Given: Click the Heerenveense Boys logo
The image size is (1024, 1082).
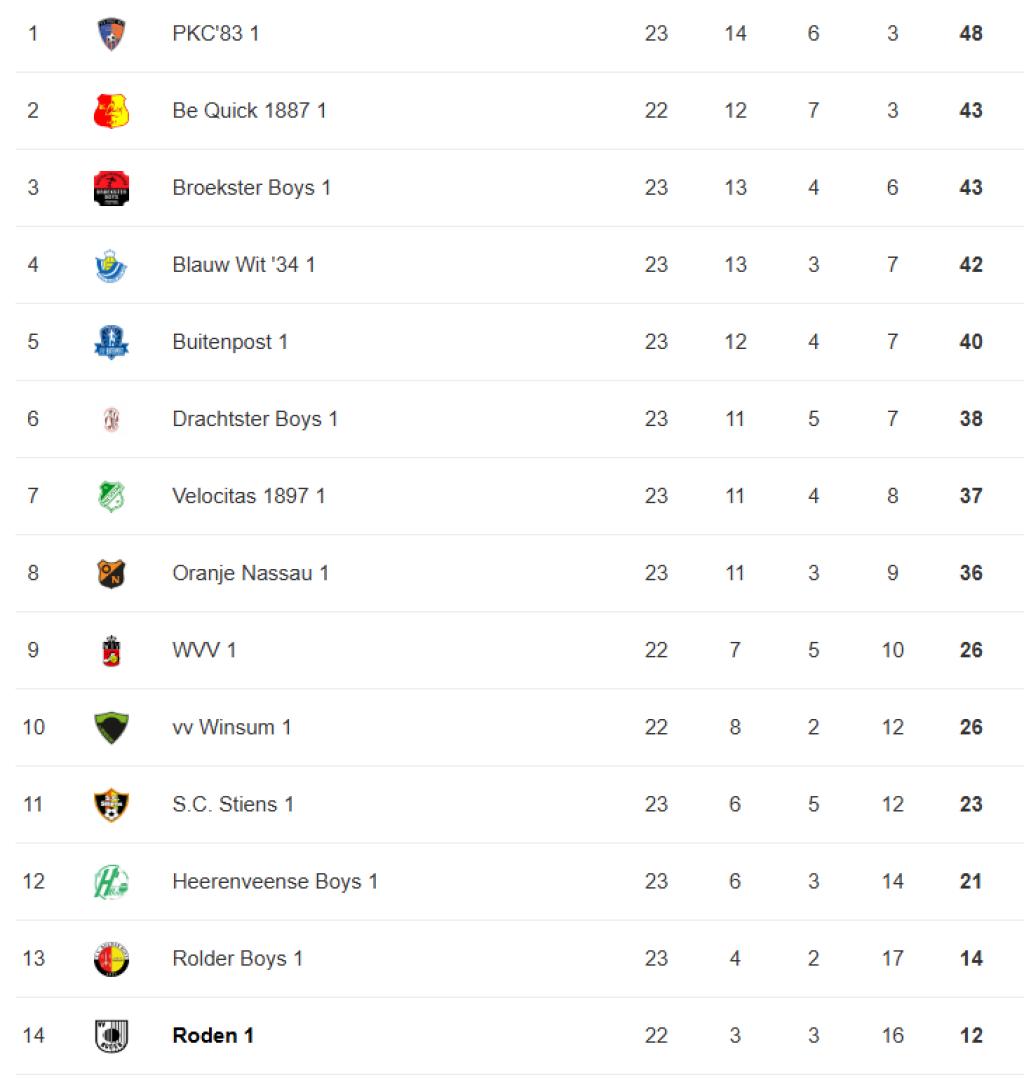Looking at the screenshot, I should click(111, 882).
